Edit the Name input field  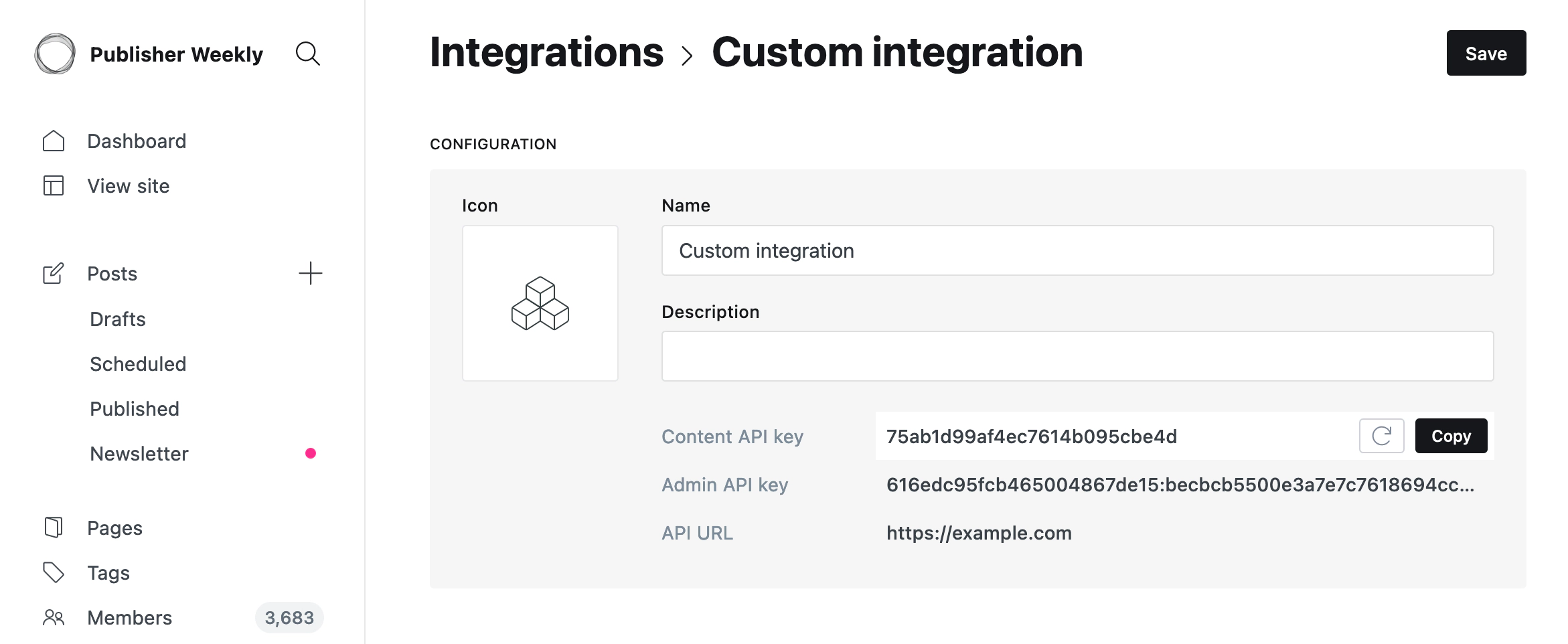click(1077, 250)
